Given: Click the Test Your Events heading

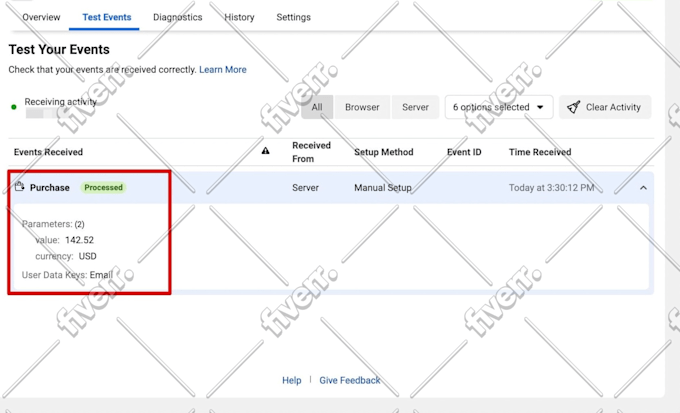Looking at the screenshot, I should pos(59,49).
